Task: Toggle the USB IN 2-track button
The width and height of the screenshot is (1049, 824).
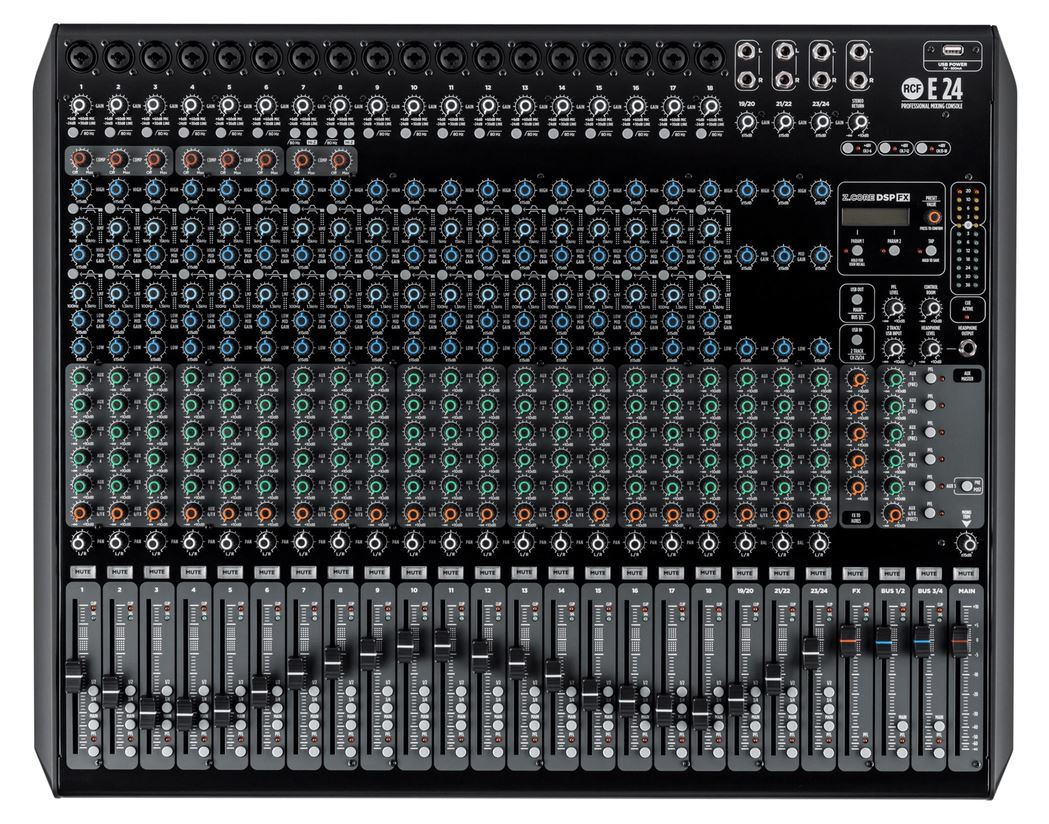Action: [x=858, y=340]
